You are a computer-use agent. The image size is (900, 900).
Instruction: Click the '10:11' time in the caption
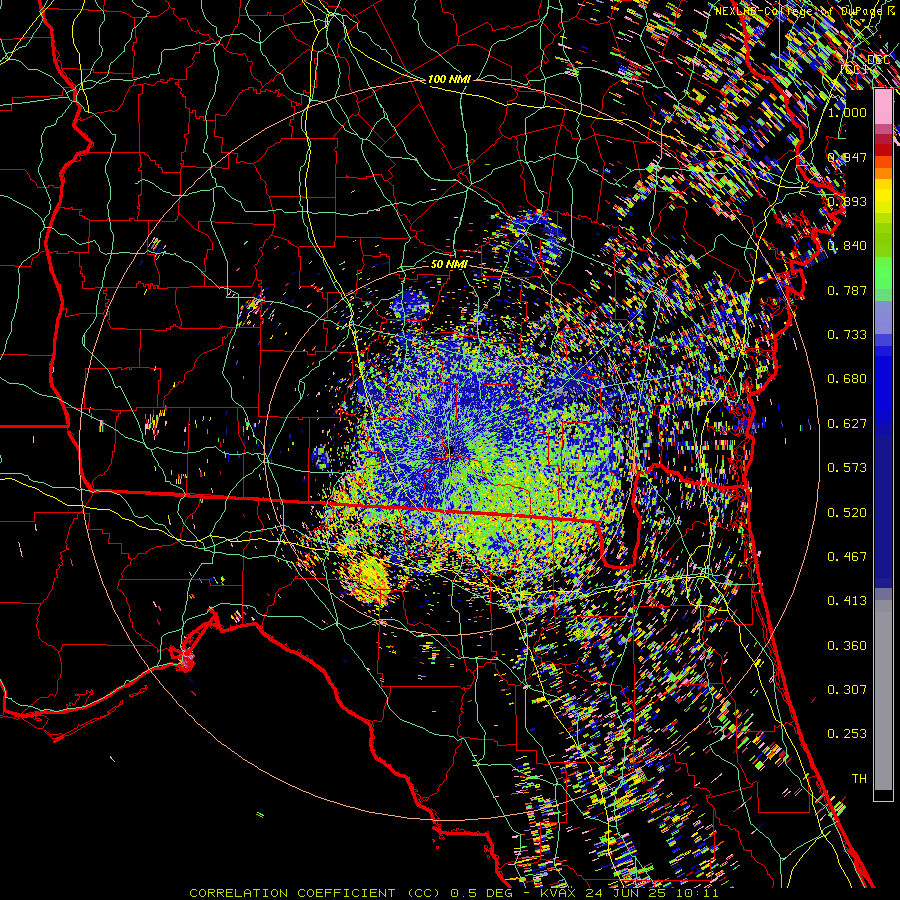[x=697, y=893]
